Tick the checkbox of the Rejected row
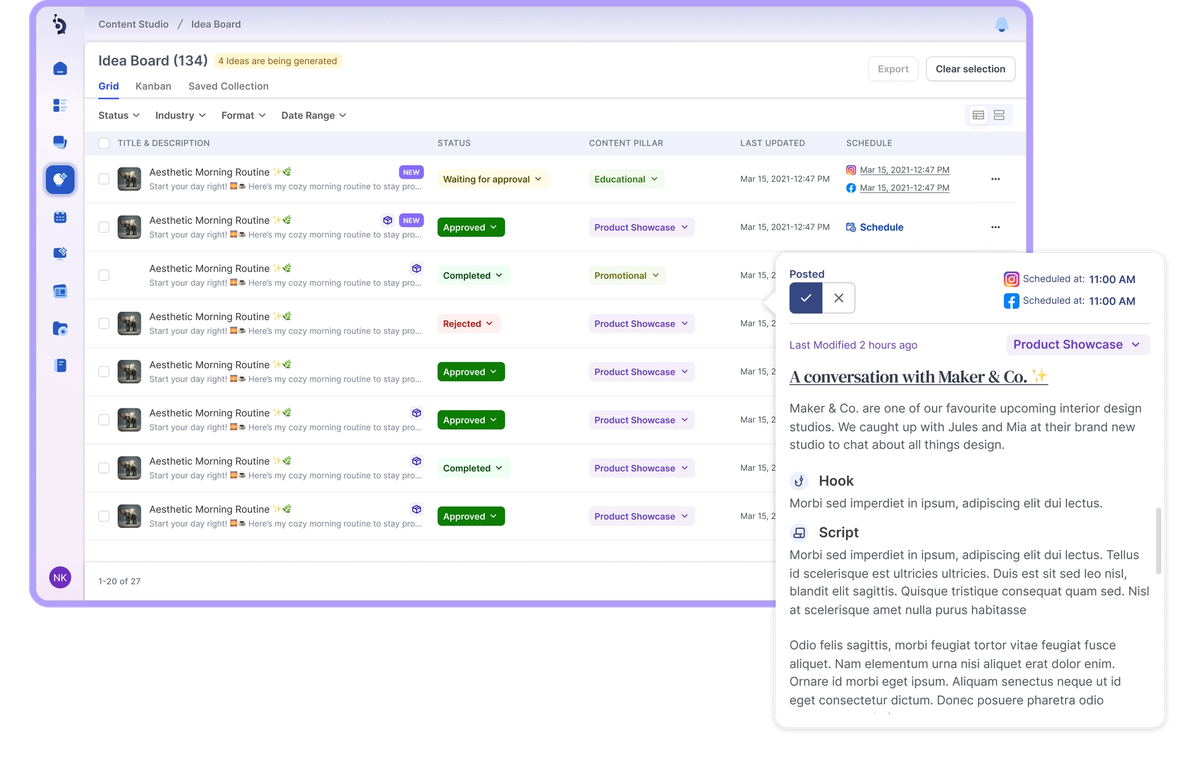The height and width of the screenshot is (776, 1200). (x=104, y=323)
